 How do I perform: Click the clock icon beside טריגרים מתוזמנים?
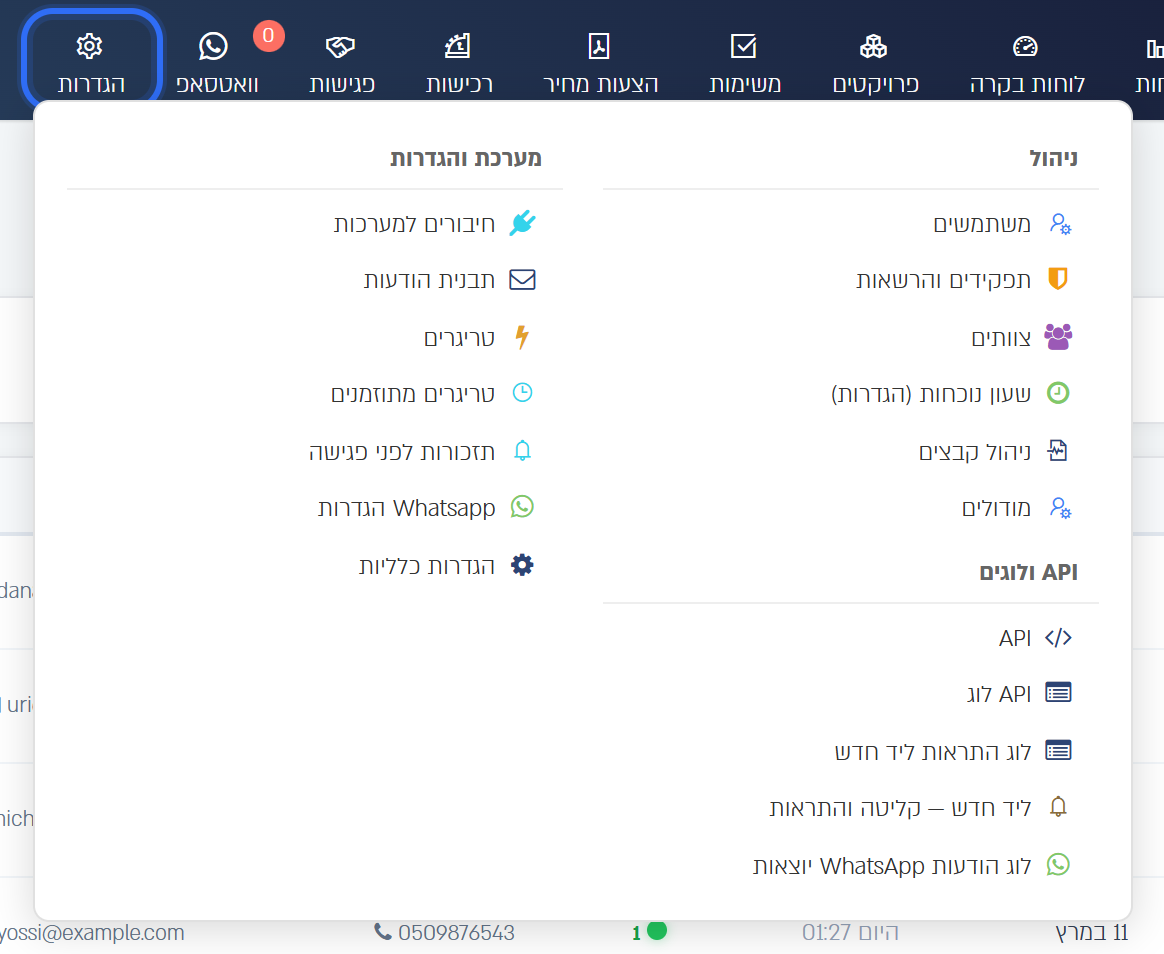click(x=523, y=393)
